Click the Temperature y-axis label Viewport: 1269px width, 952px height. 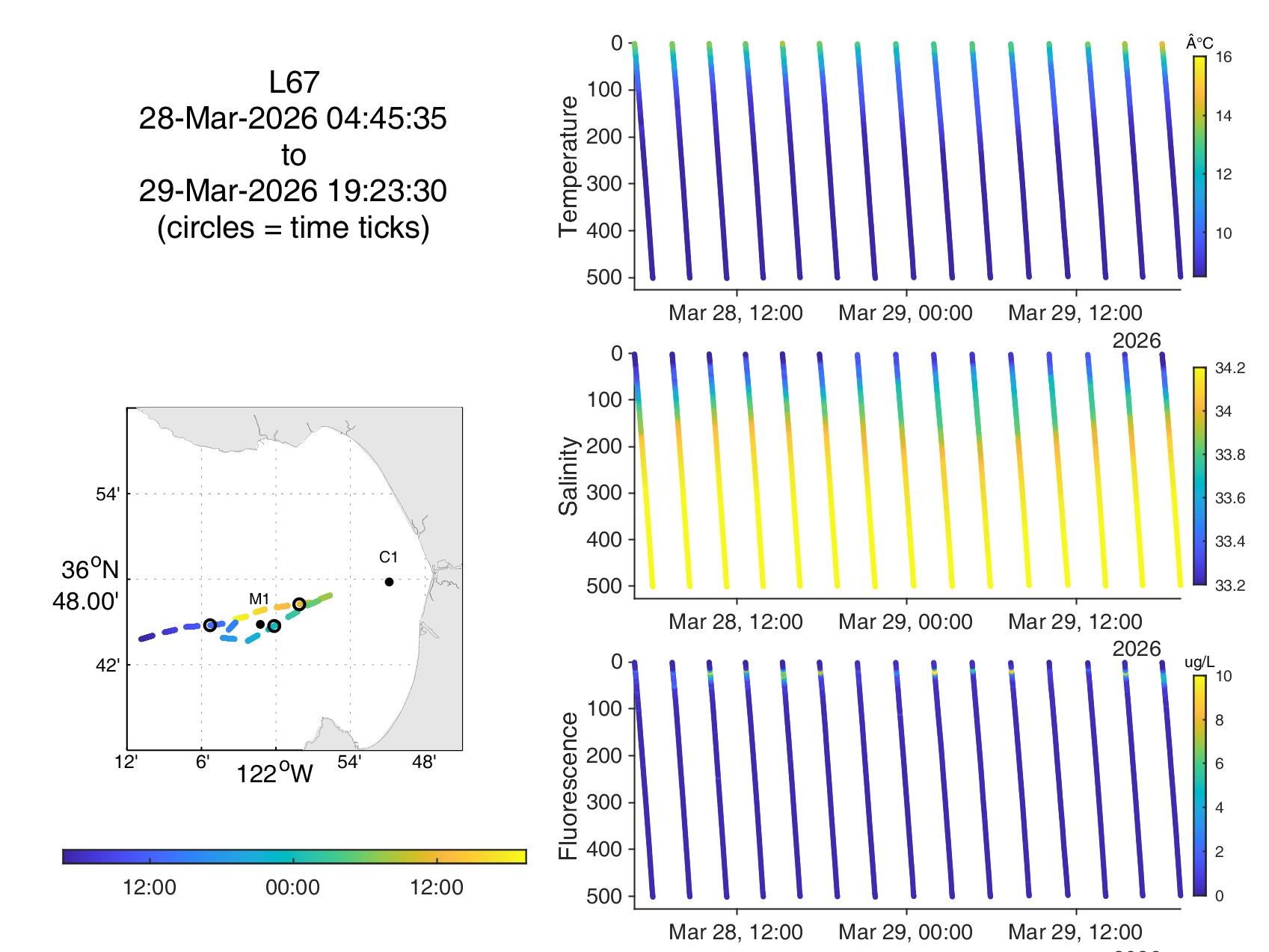tap(568, 166)
